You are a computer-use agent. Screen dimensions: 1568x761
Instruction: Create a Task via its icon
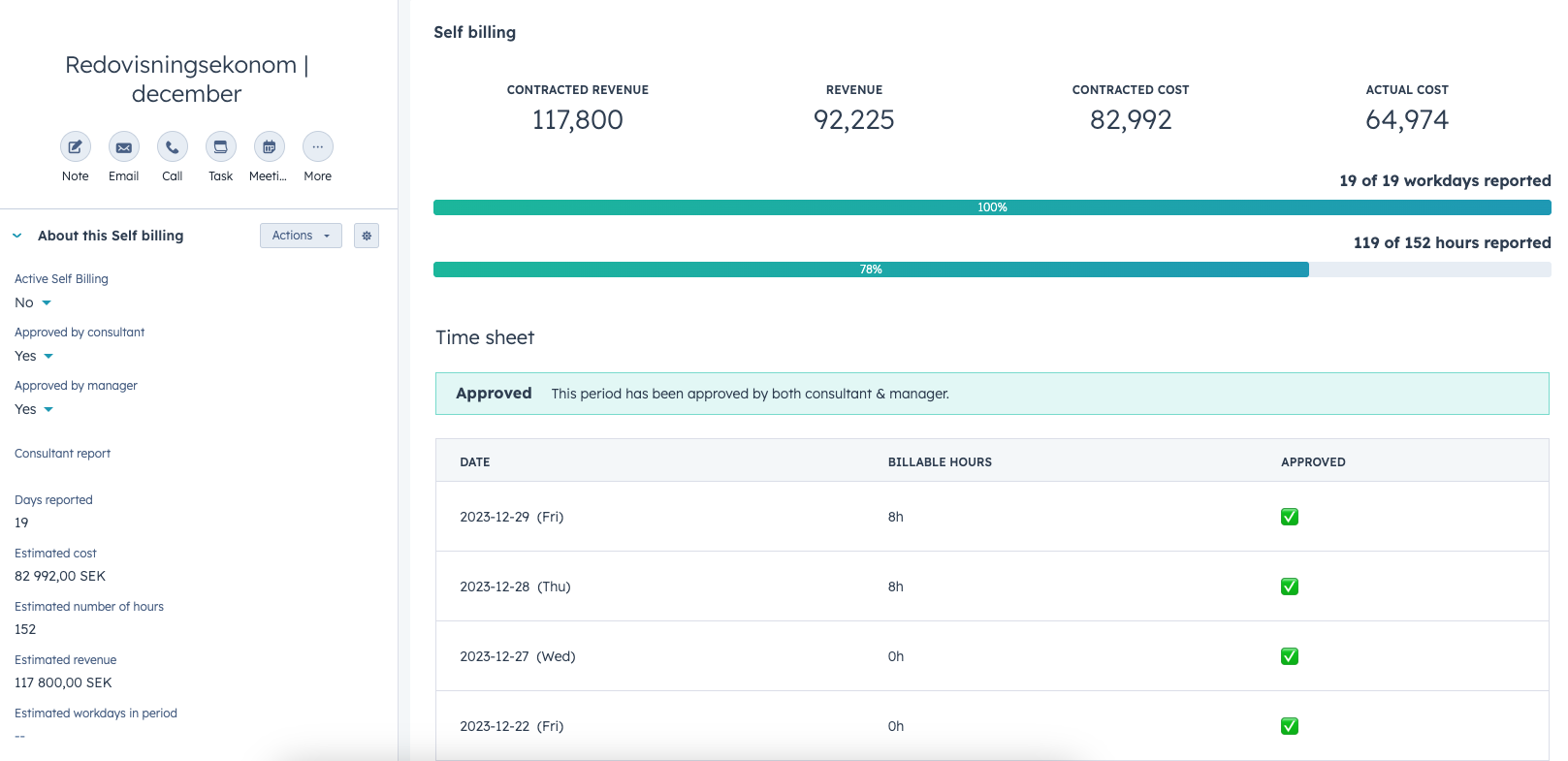point(221,147)
